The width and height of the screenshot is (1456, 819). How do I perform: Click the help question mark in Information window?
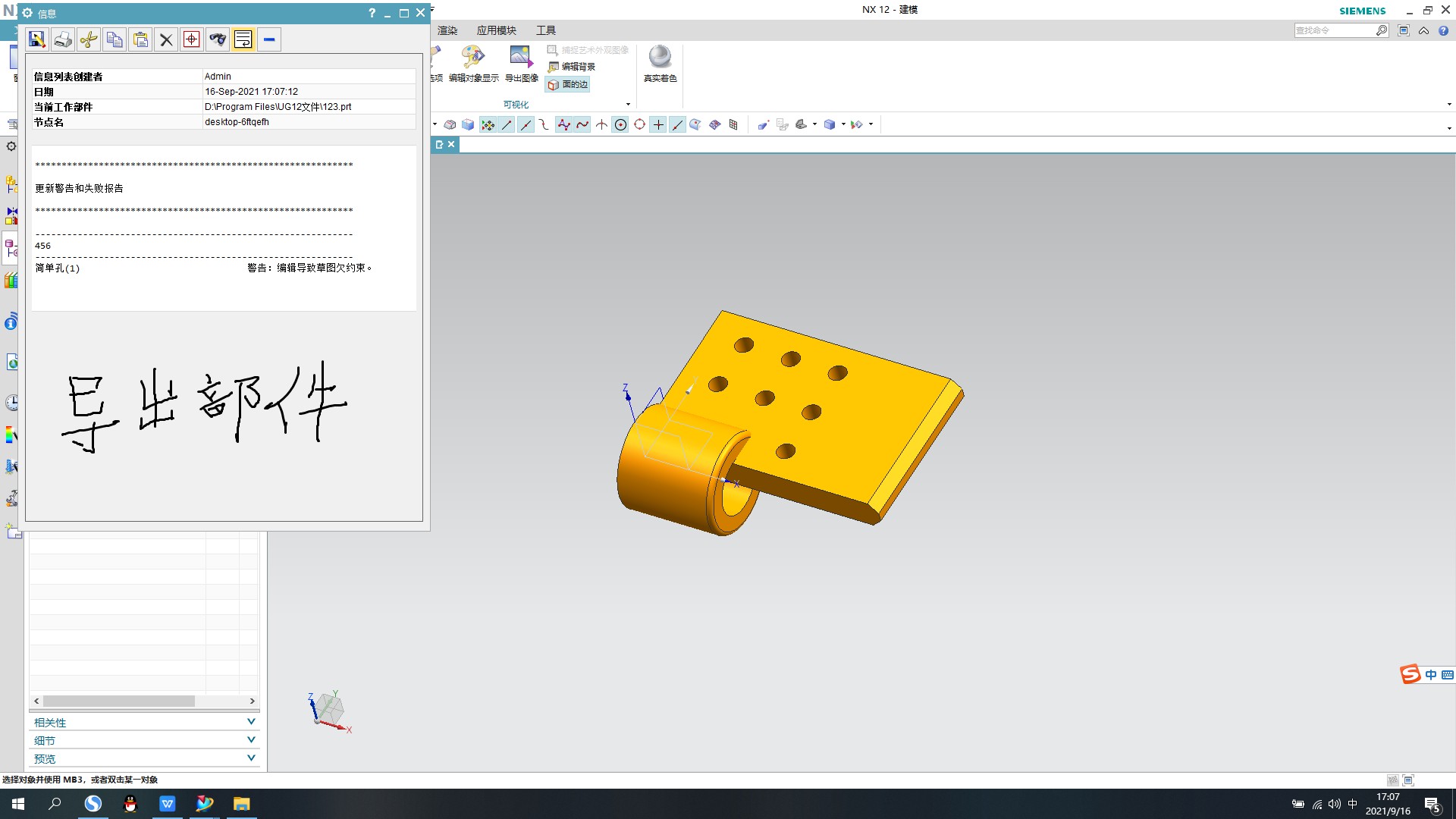372,13
